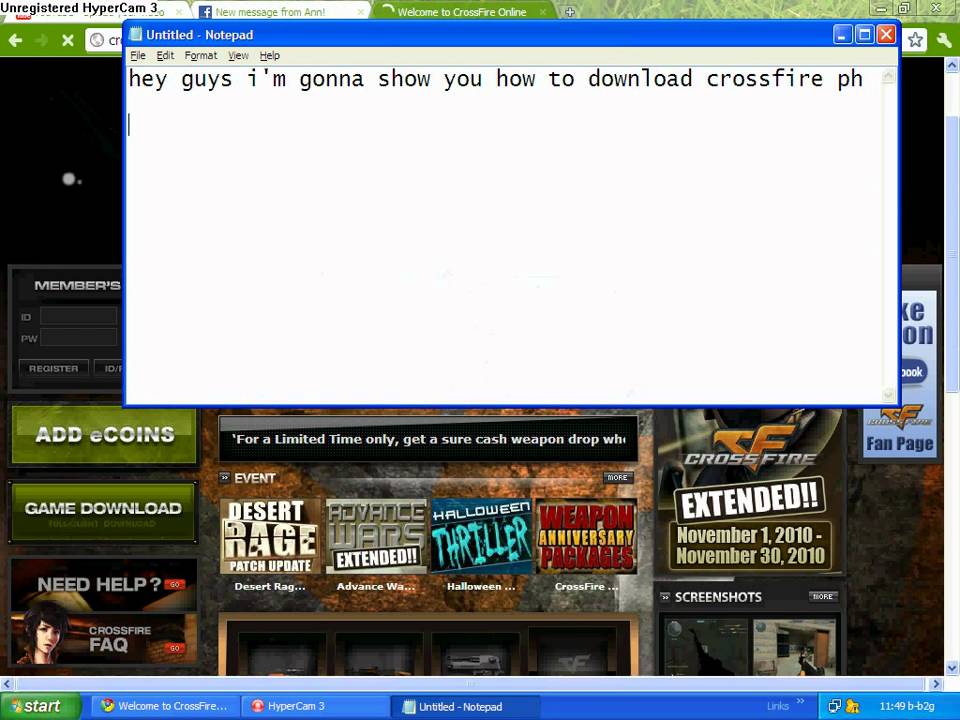Click the Windows start button
Screen dimensions: 960x720
40,706
